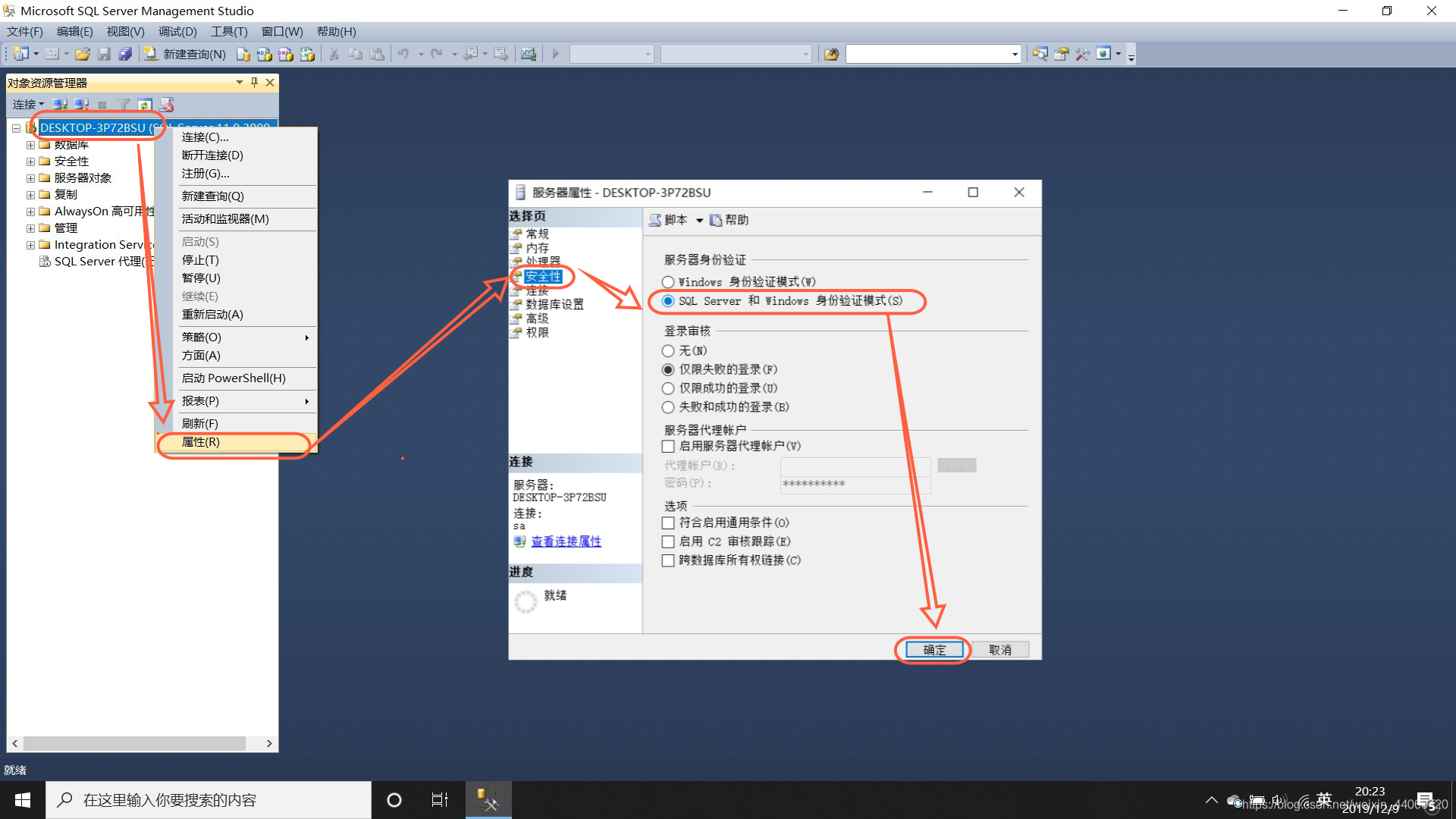The image size is (1456, 819).
Task: Choose 属性(R) in the context menu
Action: pos(236,442)
